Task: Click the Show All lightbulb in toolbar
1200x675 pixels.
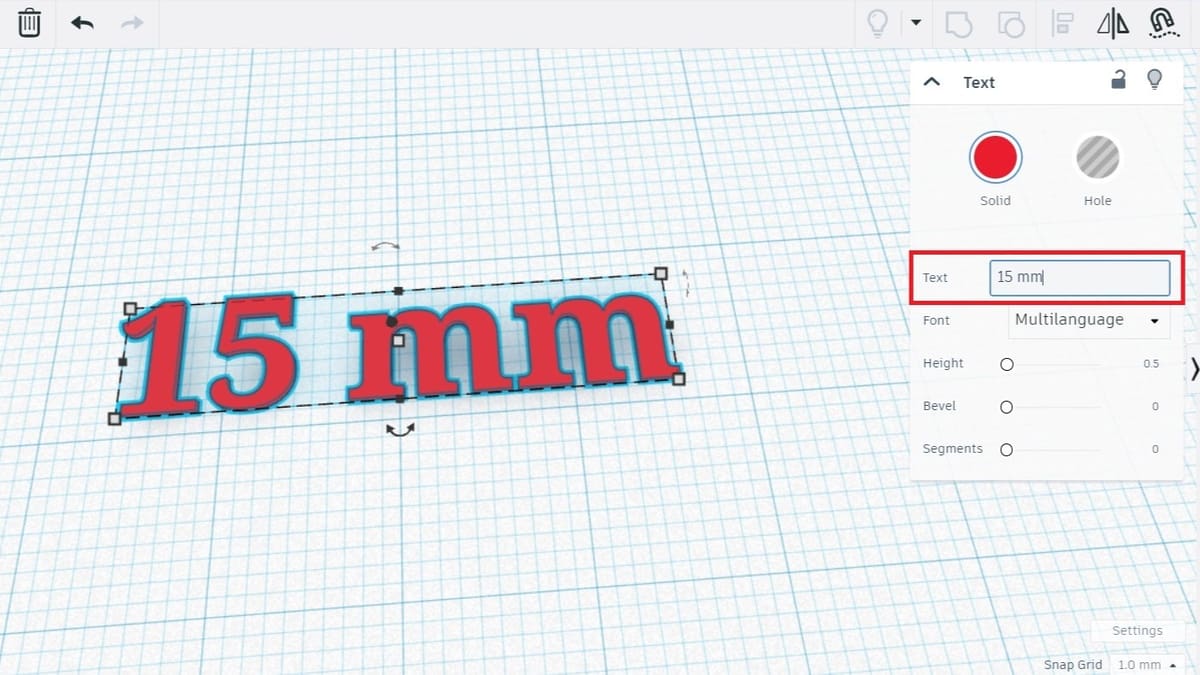Action: pyautogui.click(x=878, y=23)
